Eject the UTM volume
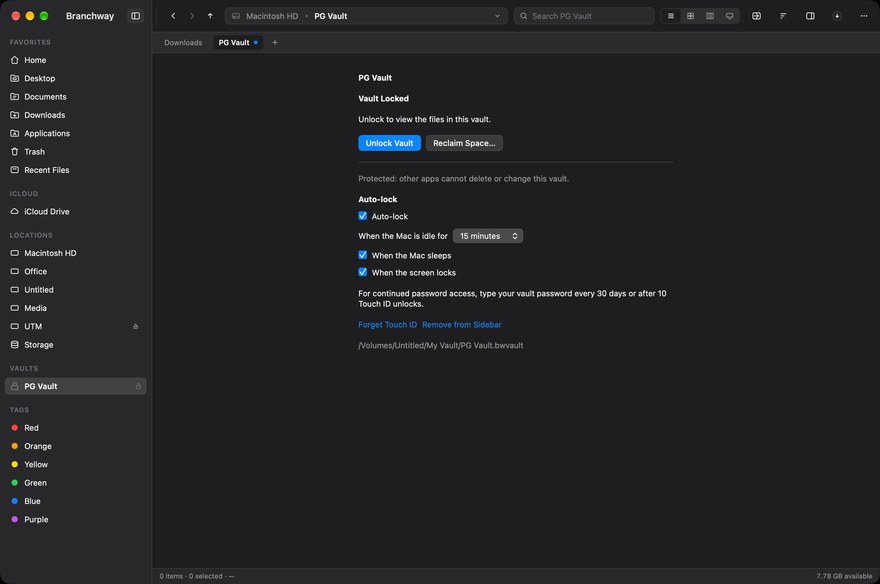The height and width of the screenshot is (584, 880). point(135,327)
